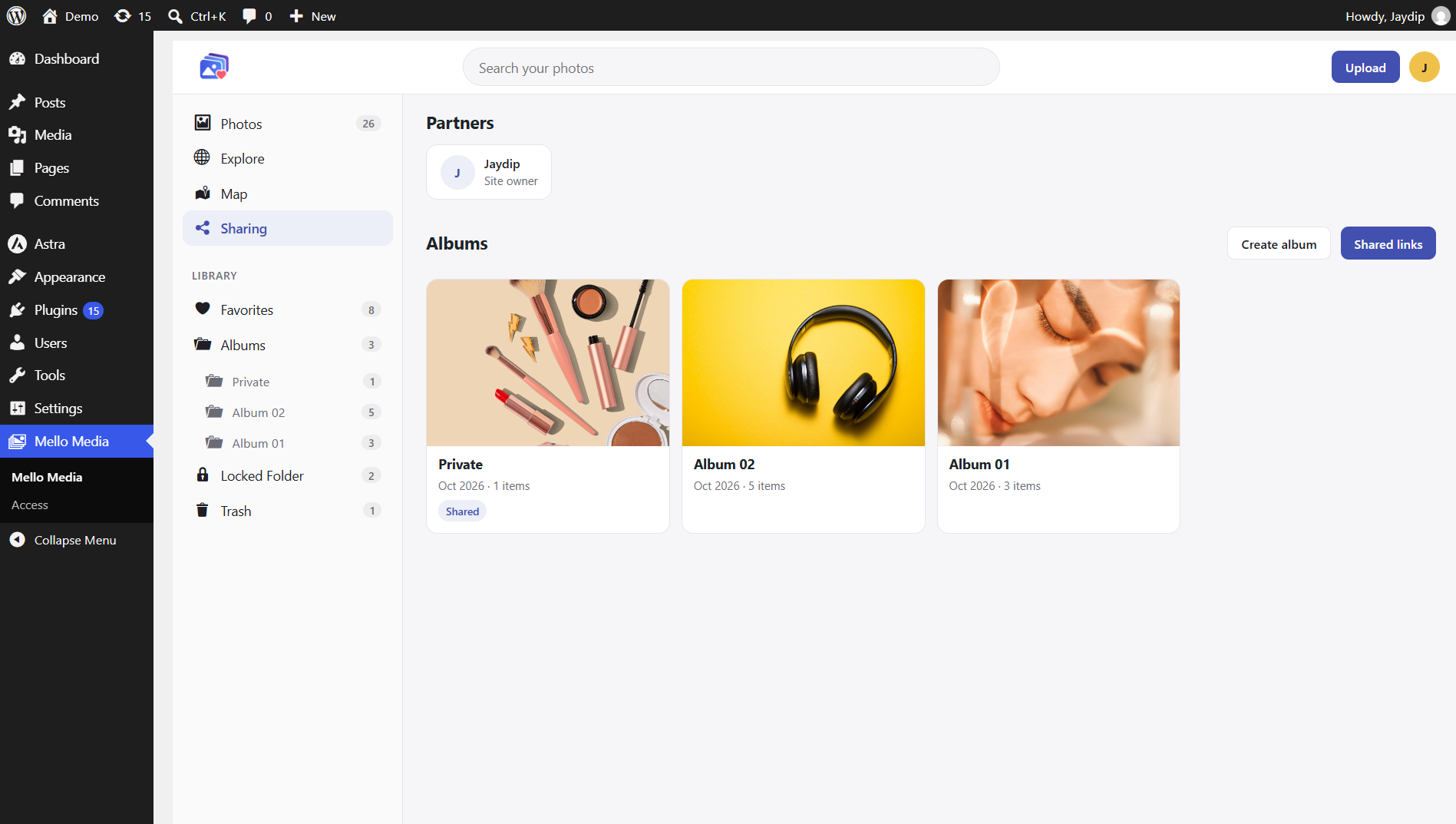
Task: Open the Private album makeup thumbnail
Action: point(548,362)
